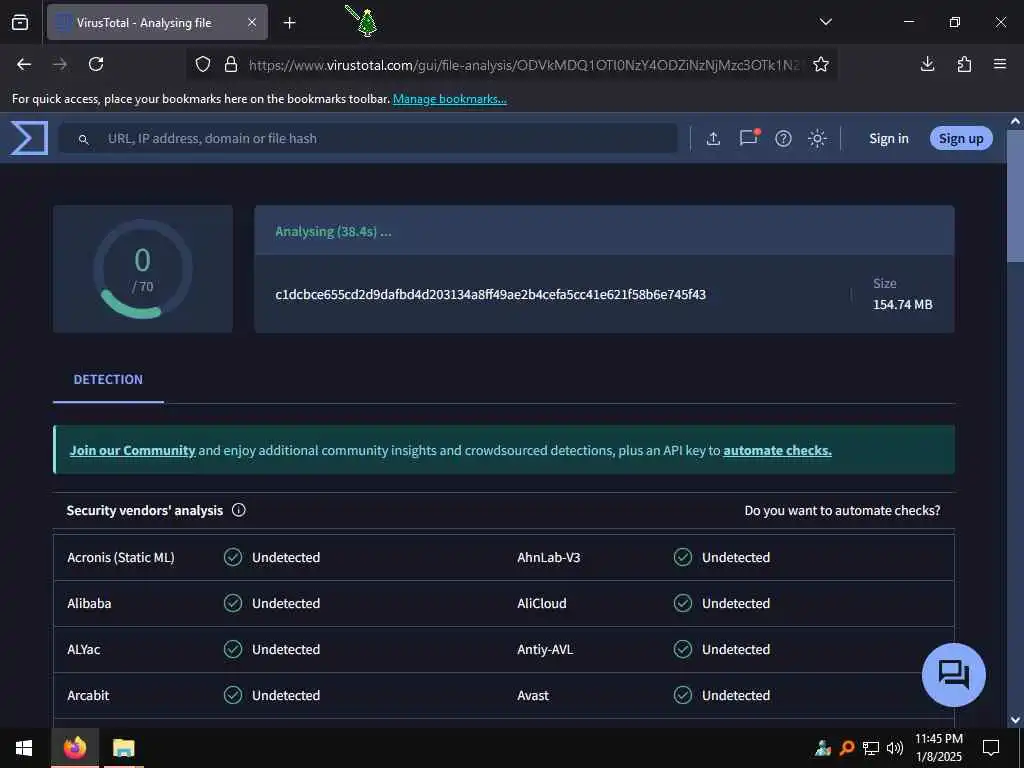Image resolution: width=1024 pixels, height=768 pixels.
Task: Click the Avast vendor name
Action: click(533, 696)
